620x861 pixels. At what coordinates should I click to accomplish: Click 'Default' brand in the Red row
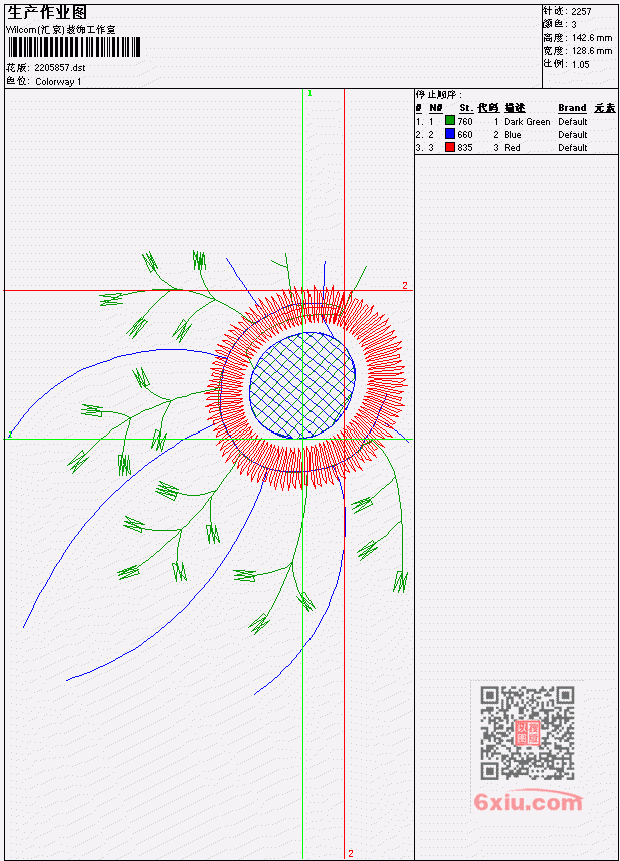[x=573, y=148]
